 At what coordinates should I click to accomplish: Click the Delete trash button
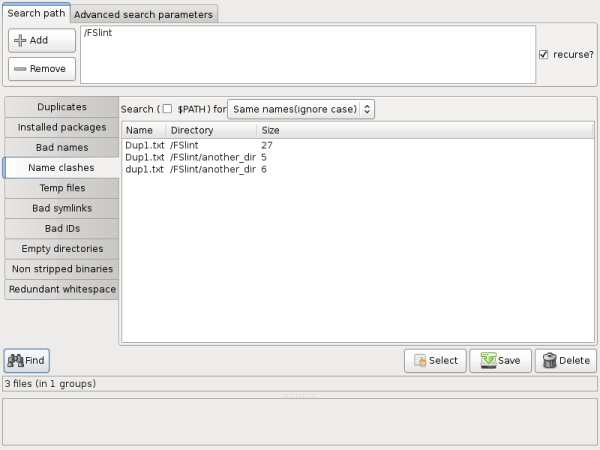[565, 361]
